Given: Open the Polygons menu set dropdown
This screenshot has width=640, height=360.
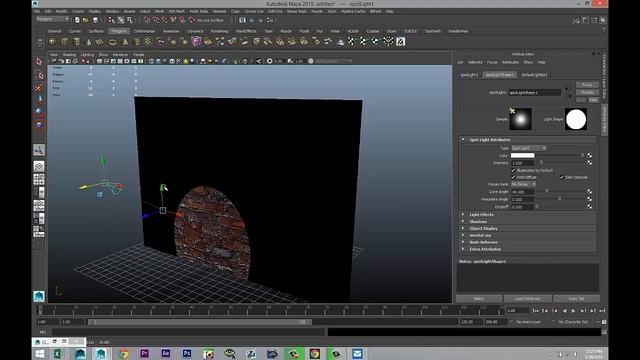Looking at the screenshot, I should [53, 19].
